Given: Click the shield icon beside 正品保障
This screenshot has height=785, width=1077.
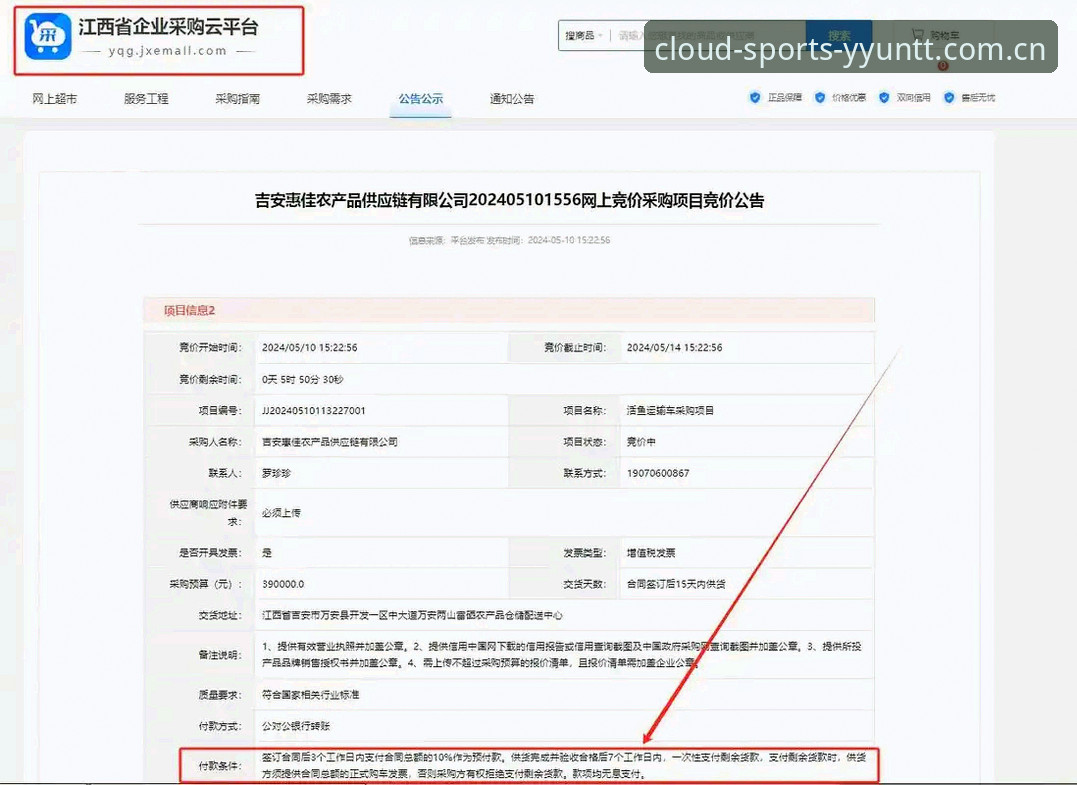Looking at the screenshot, I should coord(755,98).
